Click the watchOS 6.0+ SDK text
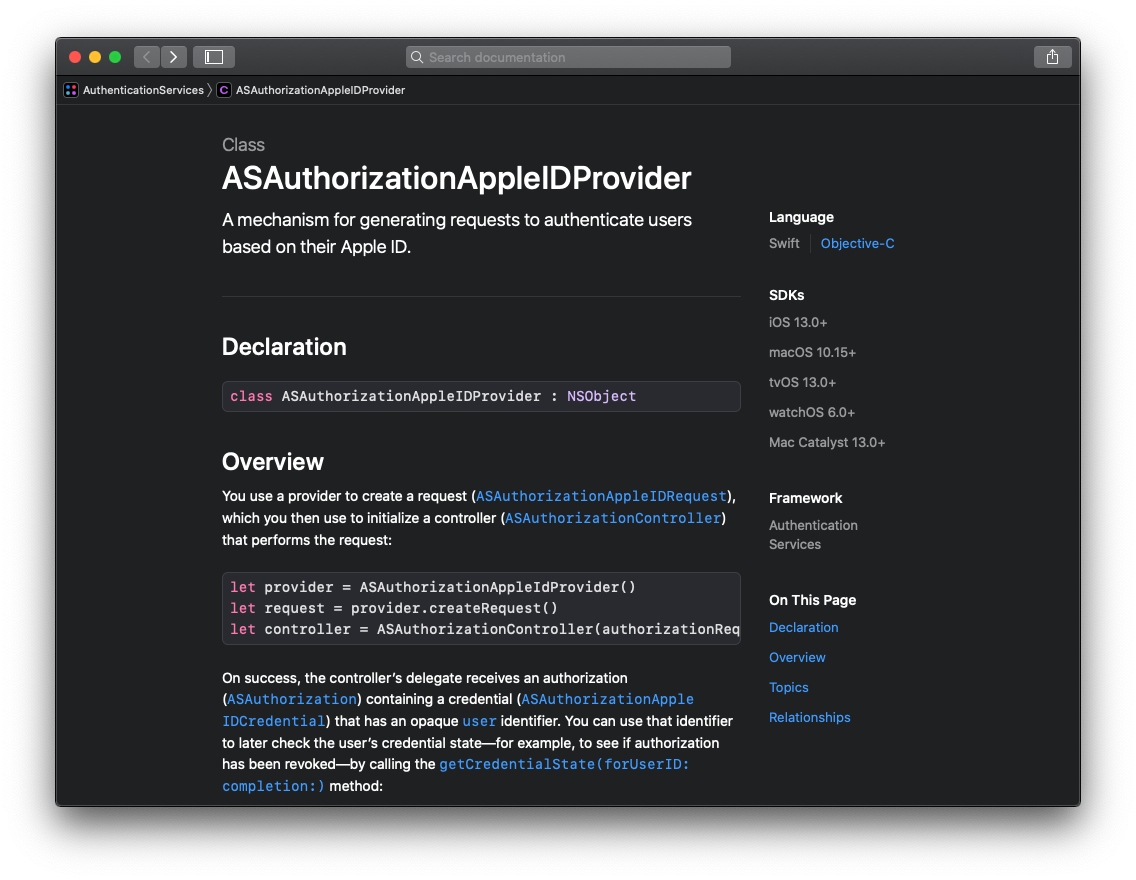Viewport: 1136px width, 880px height. tap(811, 412)
